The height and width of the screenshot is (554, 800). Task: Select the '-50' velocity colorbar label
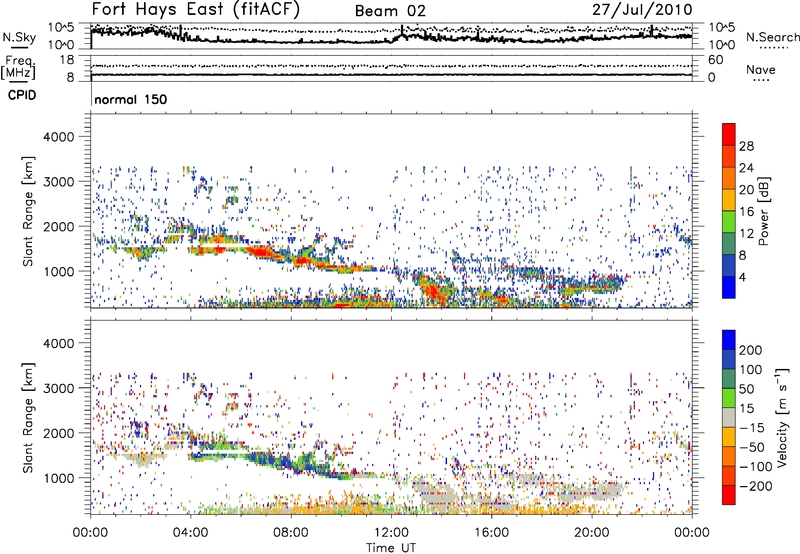(x=752, y=447)
